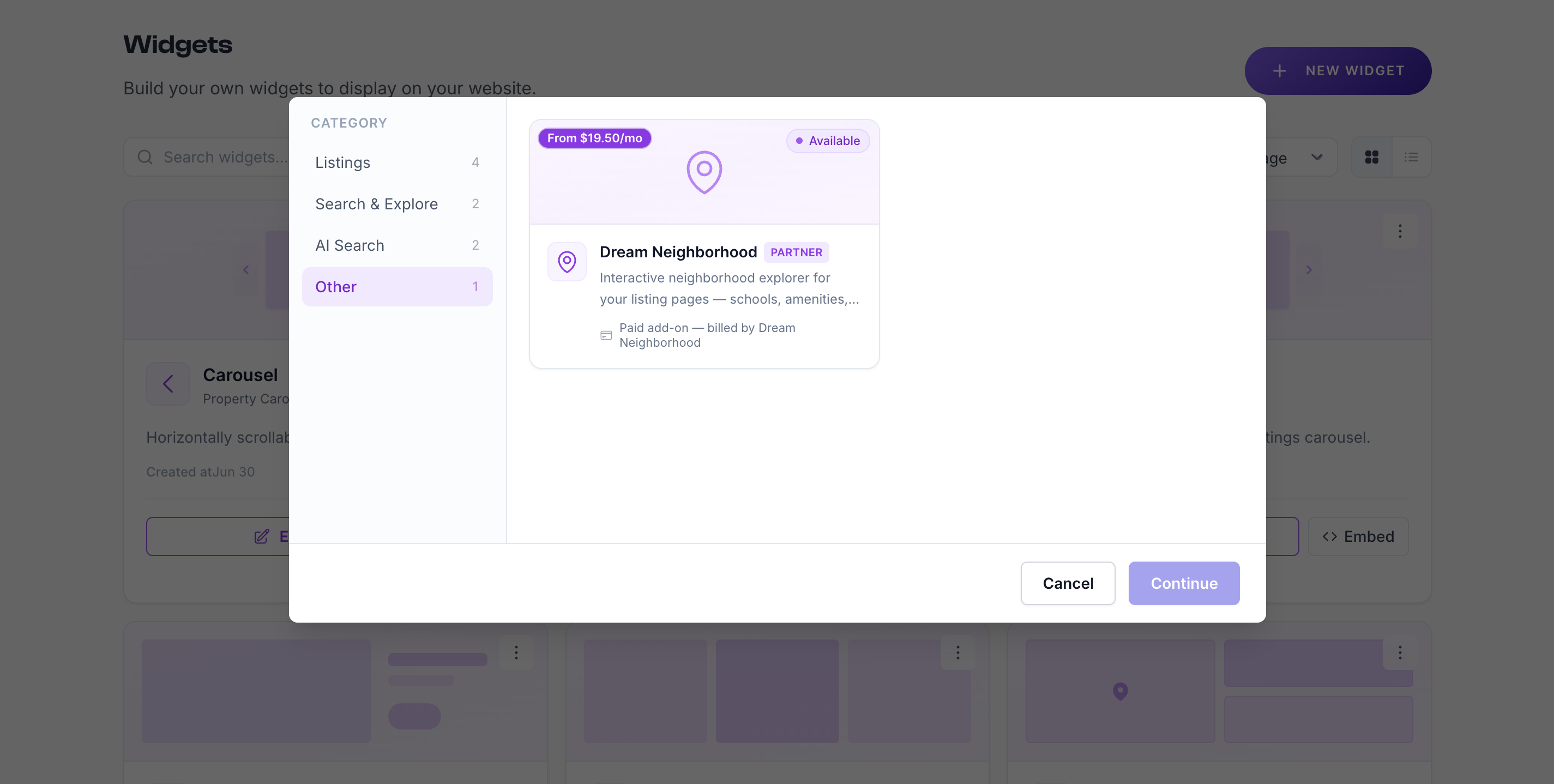Click the carousel preview right arrow
This screenshot has width=1554, height=784.
click(x=1309, y=269)
